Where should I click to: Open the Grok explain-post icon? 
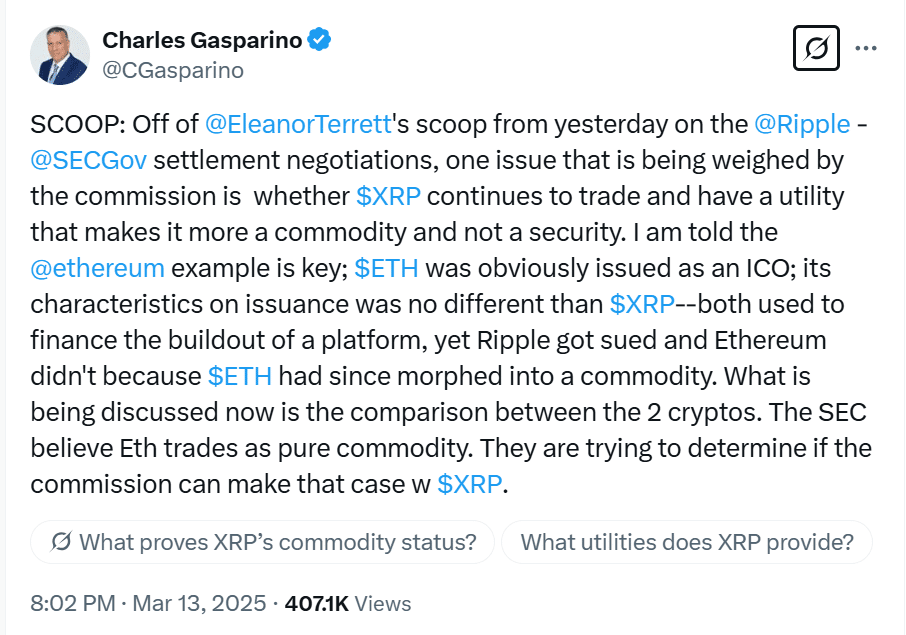coord(816,48)
